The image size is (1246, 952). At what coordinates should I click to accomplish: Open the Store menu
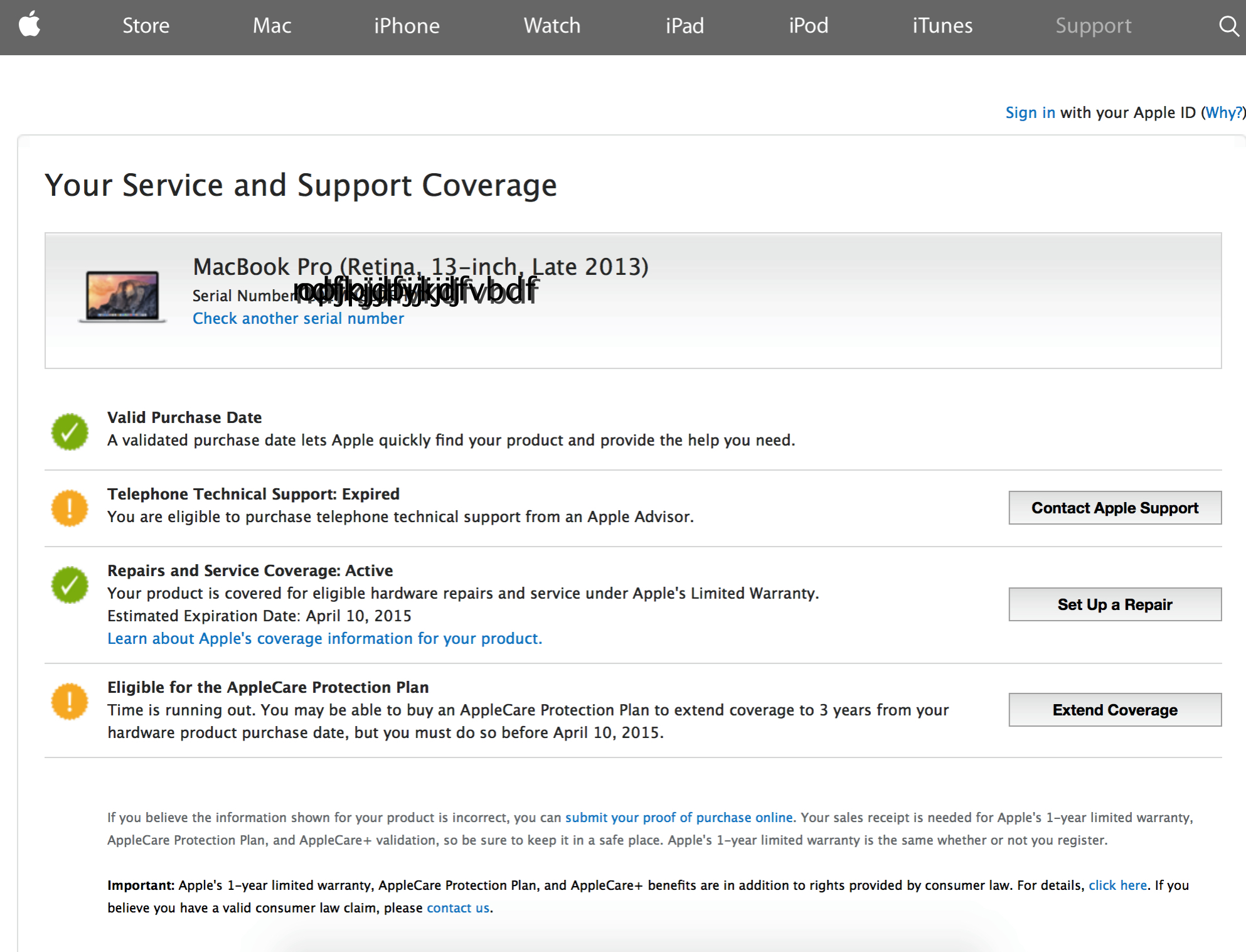[146, 26]
